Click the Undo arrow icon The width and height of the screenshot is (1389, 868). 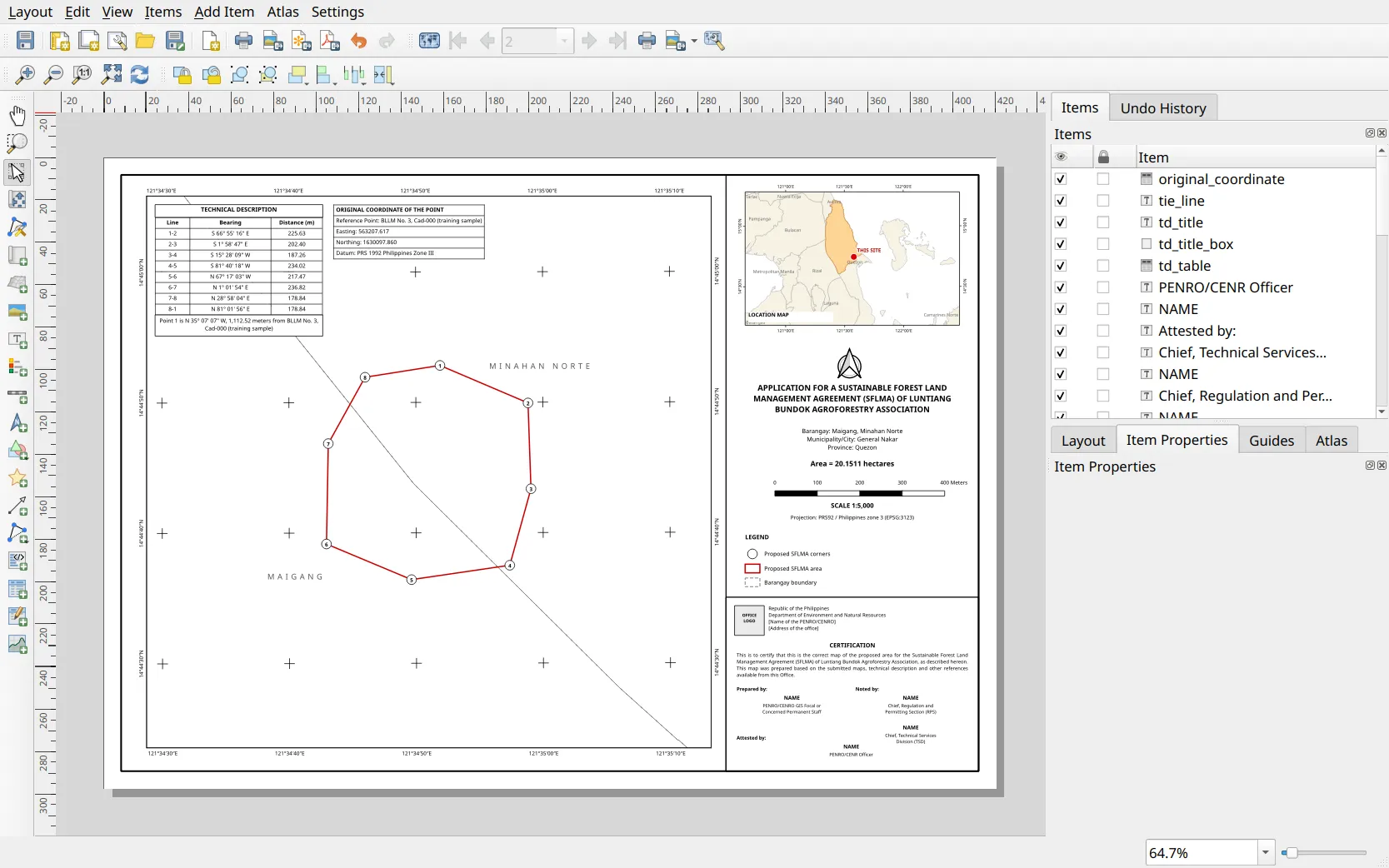(358, 41)
